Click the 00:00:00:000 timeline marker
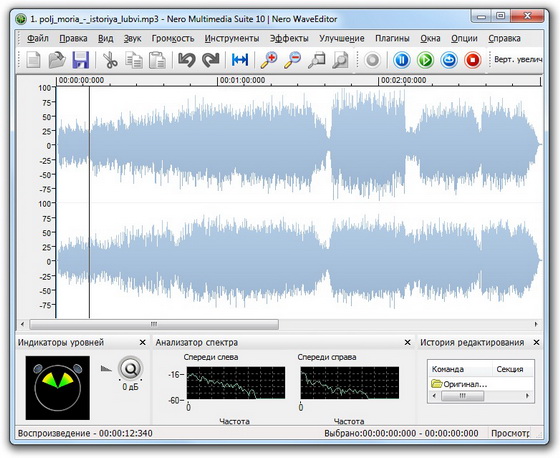The width and height of the screenshot is (560, 458). pos(81,80)
